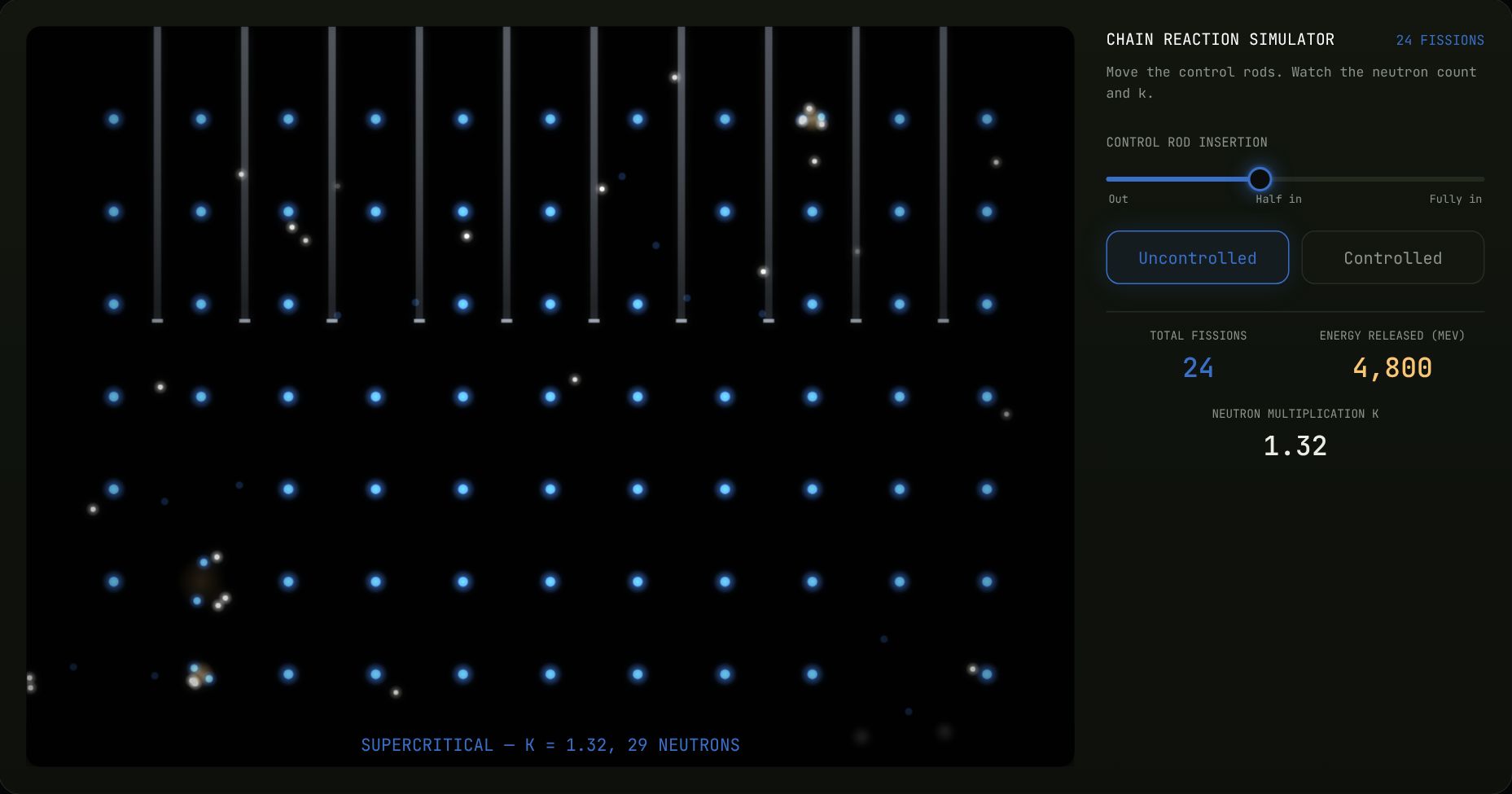The image size is (1512, 794).
Task: Select the Uncontrolled mode button
Action: 1197,257
